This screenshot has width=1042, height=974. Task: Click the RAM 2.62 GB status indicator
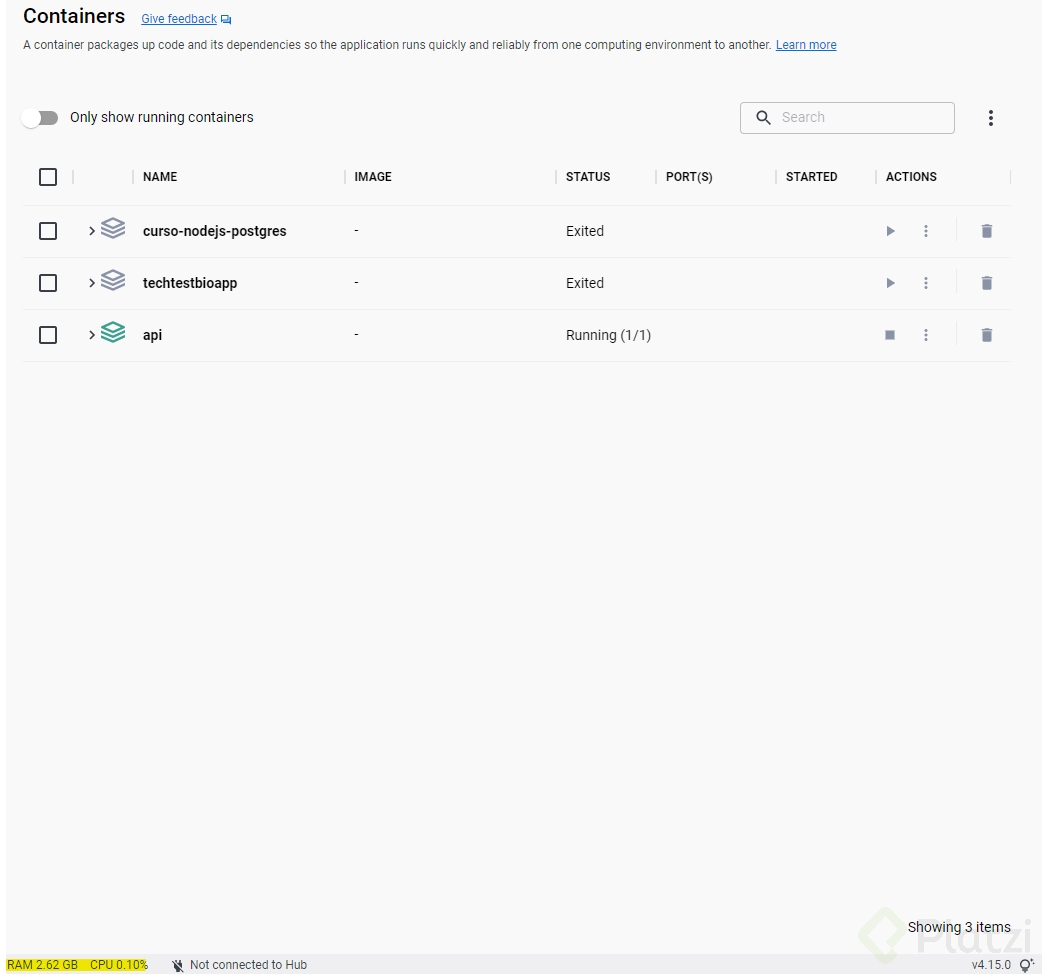[x=43, y=965]
